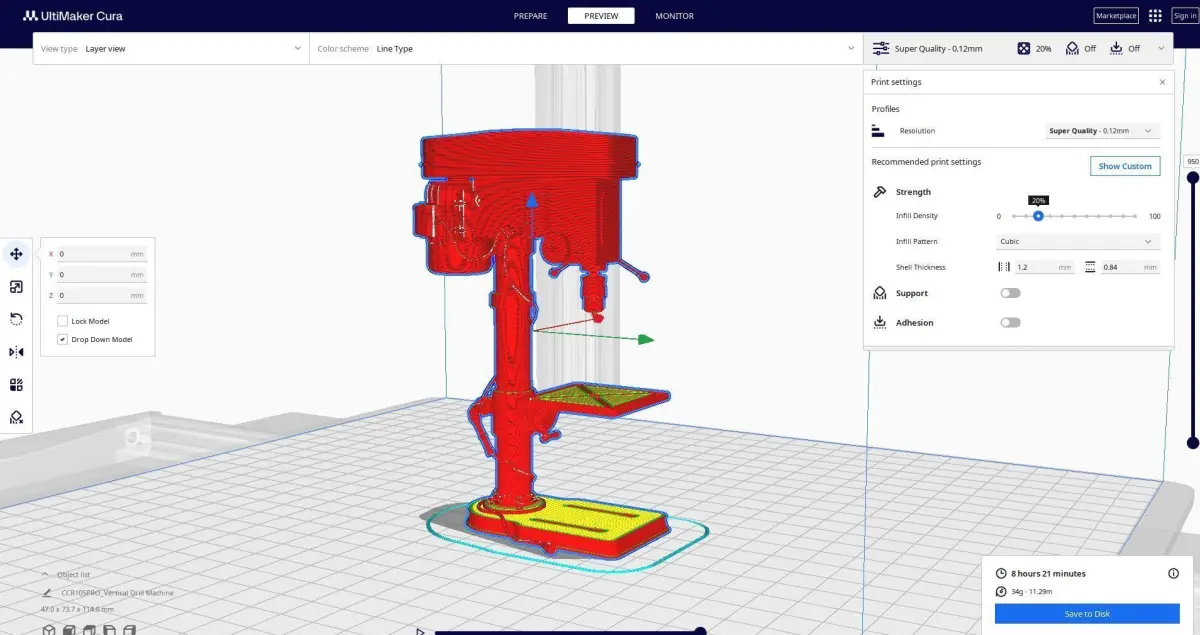Click the upper layer slider handle
Viewport: 1200px width, 635px height.
tap(1193, 178)
